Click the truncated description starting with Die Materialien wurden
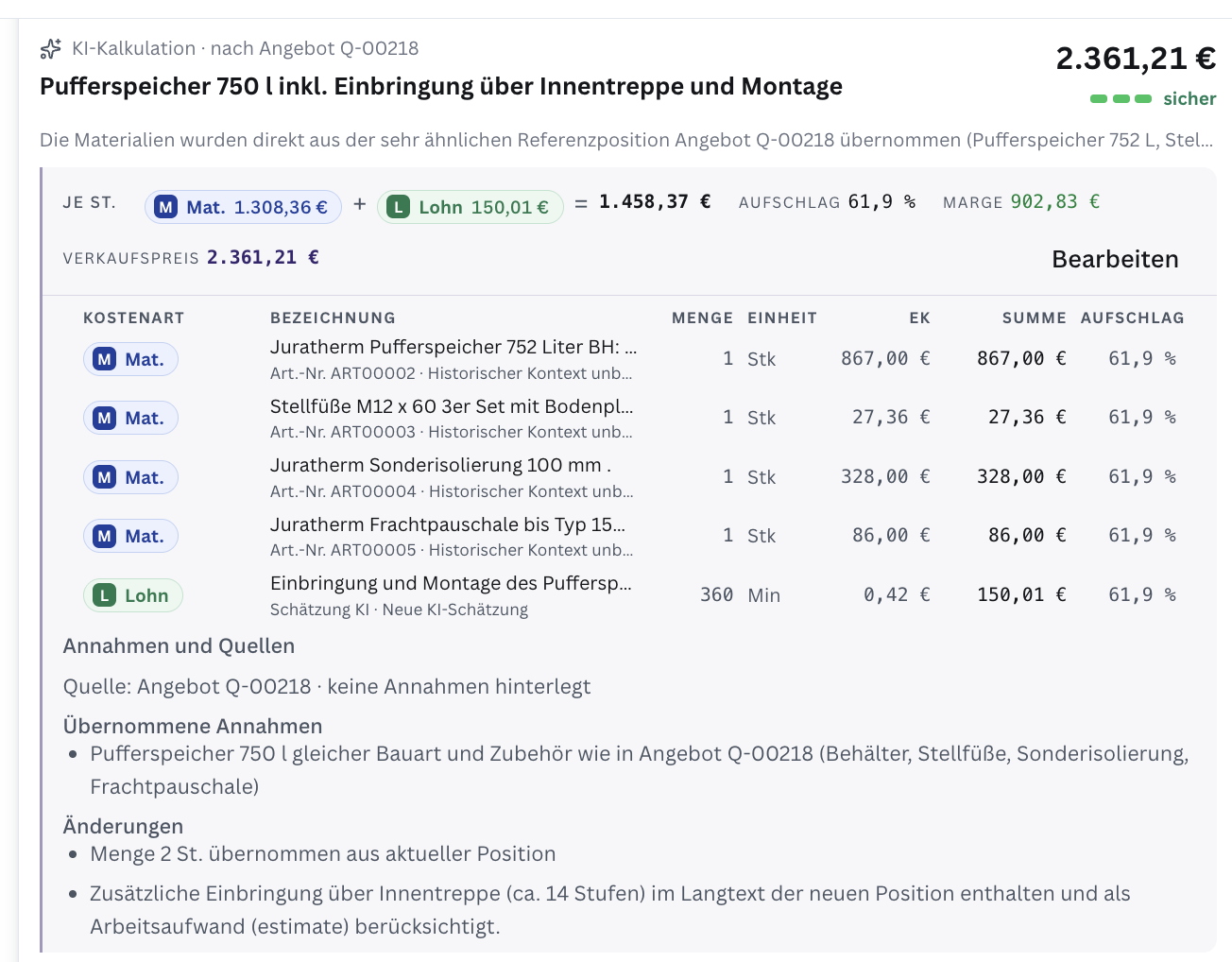The width and height of the screenshot is (1232, 962). click(x=626, y=140)
